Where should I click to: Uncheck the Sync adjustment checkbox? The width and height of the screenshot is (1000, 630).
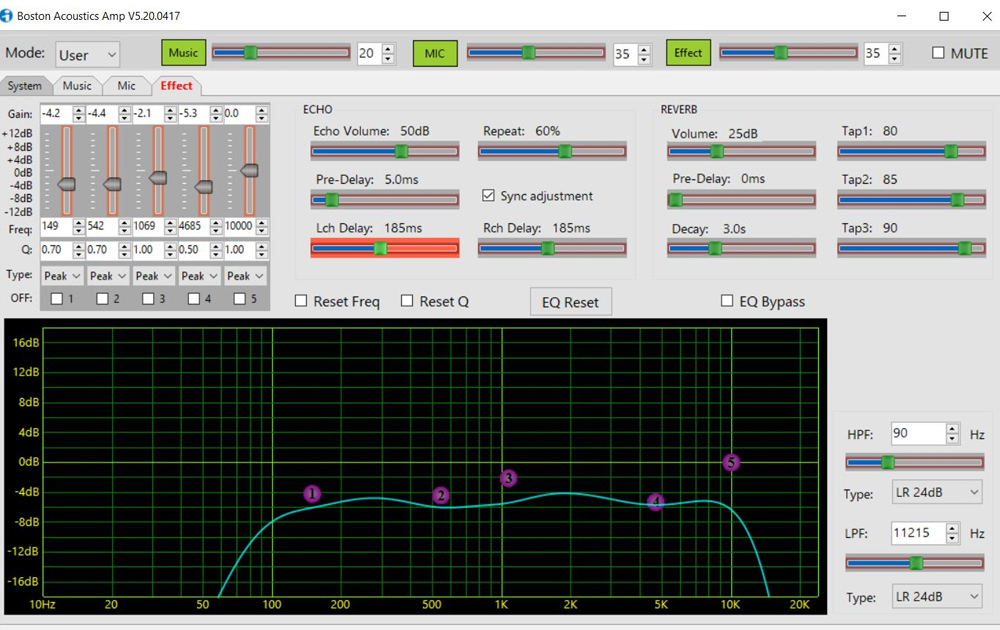[489, 196]
